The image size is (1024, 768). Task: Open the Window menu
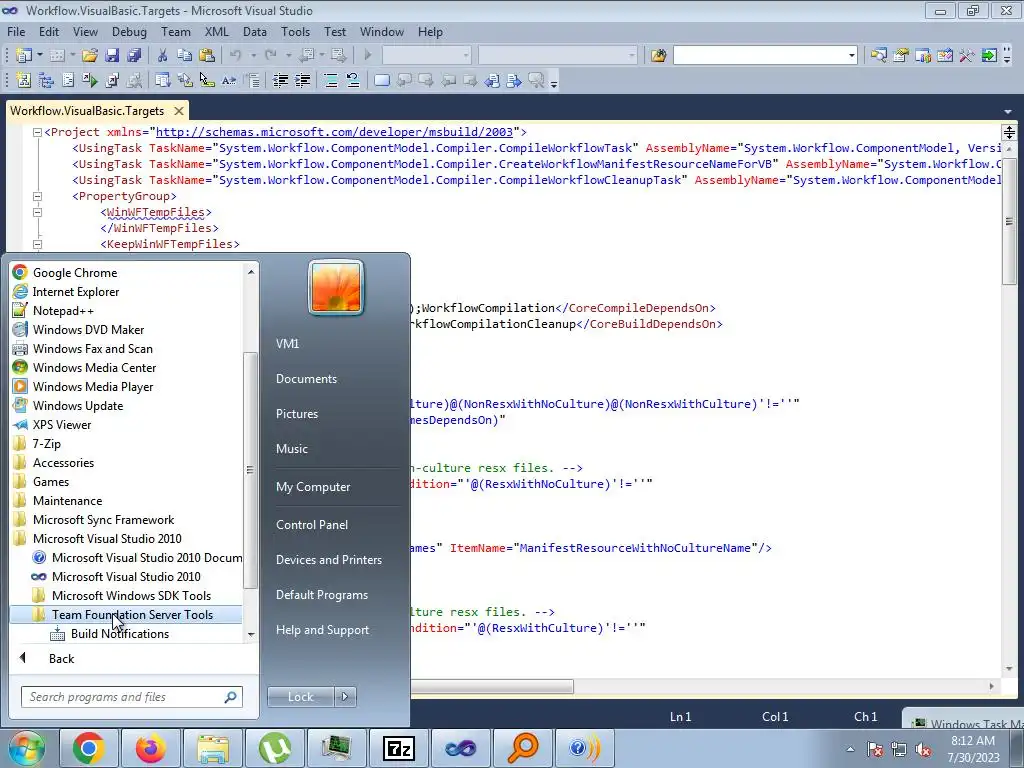coord(381,32)
